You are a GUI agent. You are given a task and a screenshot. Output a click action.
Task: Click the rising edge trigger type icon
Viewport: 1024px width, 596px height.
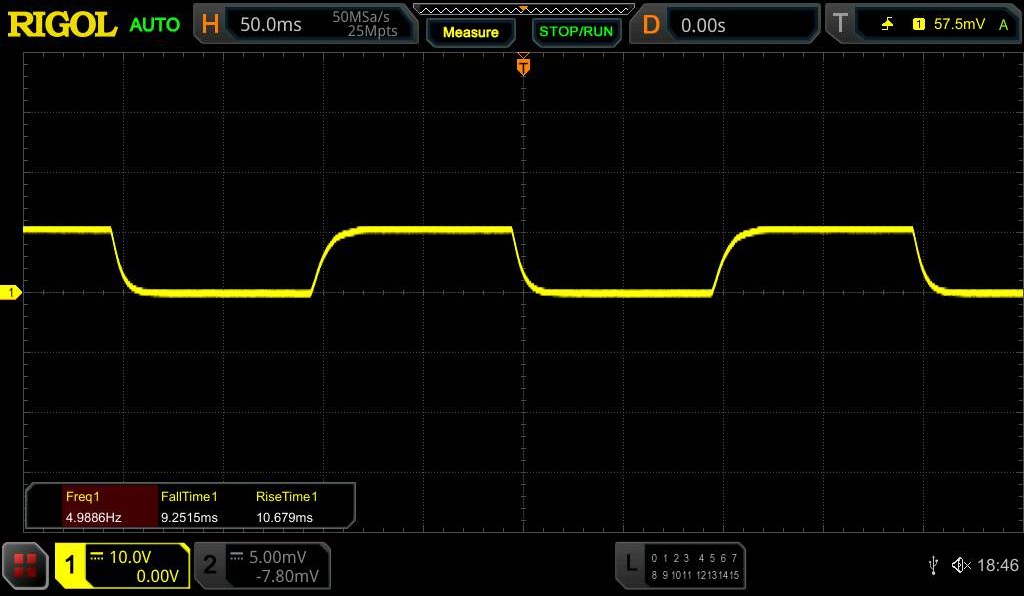886,24
